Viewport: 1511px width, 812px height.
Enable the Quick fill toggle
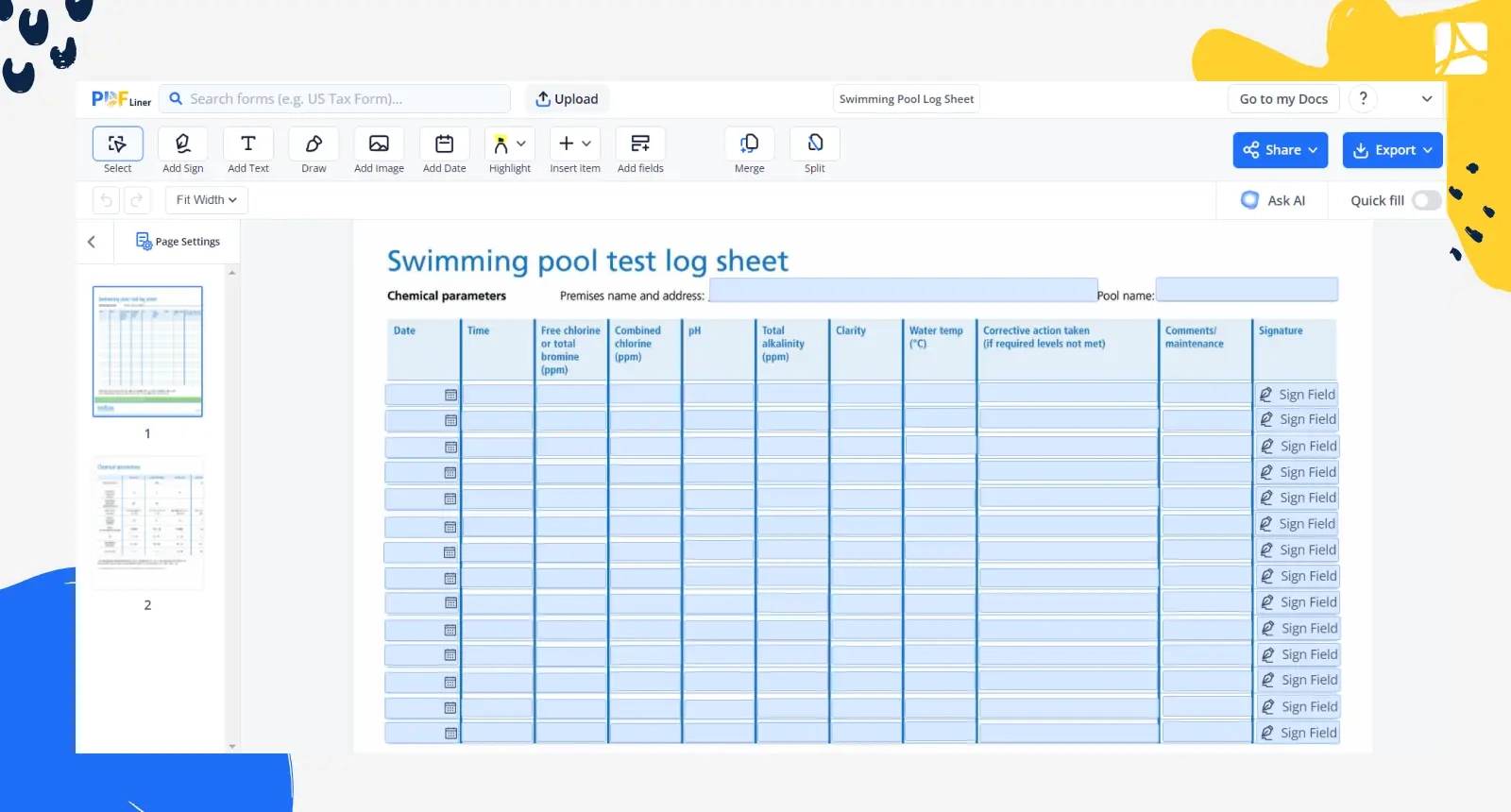click(1426, 200)
